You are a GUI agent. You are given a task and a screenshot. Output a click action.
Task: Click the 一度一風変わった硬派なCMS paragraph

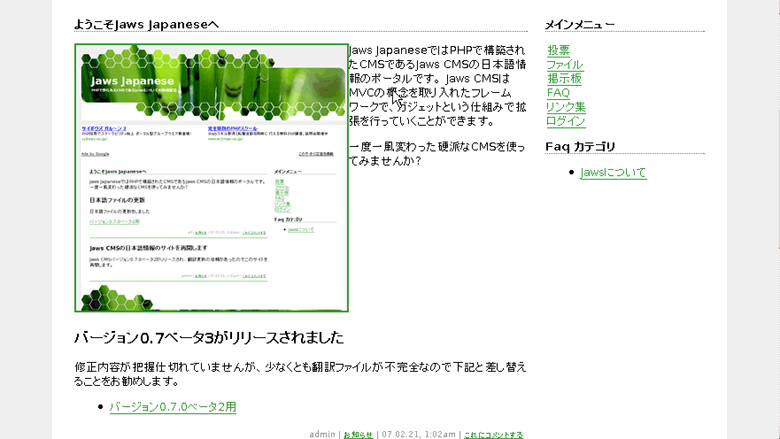pos(437,154)
